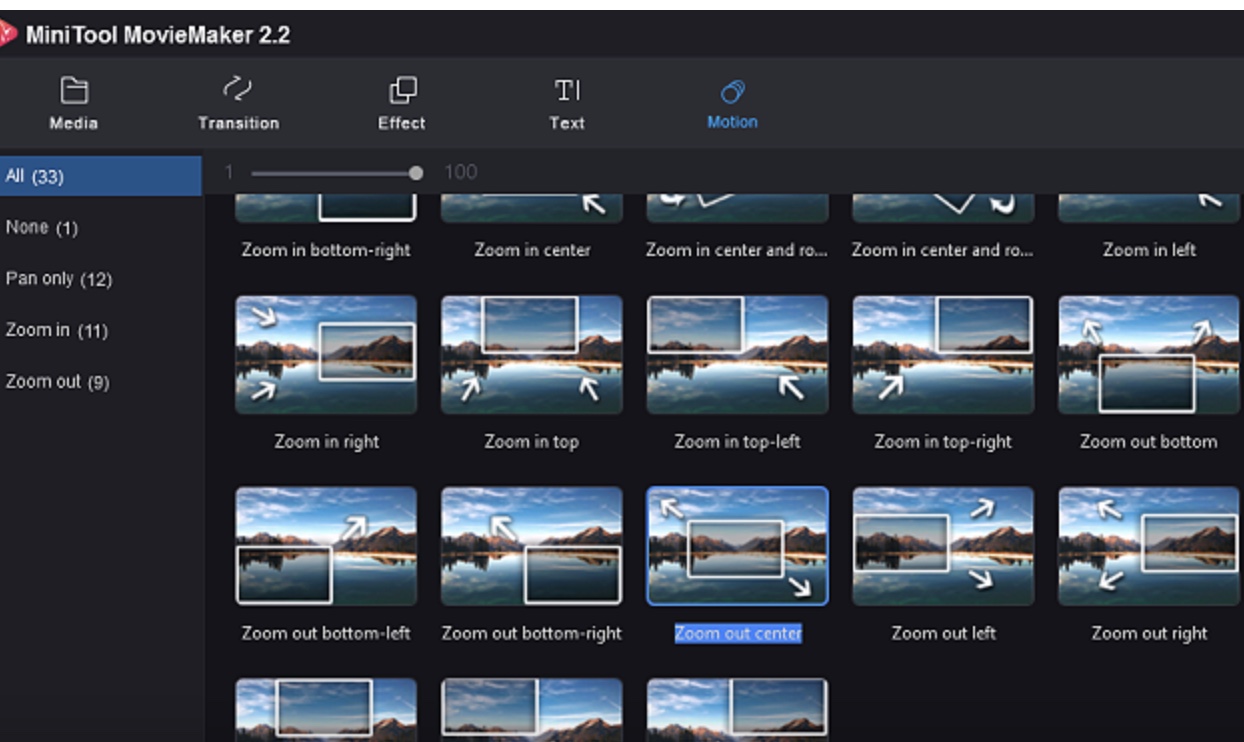Image resolution: width=1244 pixels, height=742 pixels.
Task: Choose Zoom in top motion thumbnail
Action: coord(532,354)
